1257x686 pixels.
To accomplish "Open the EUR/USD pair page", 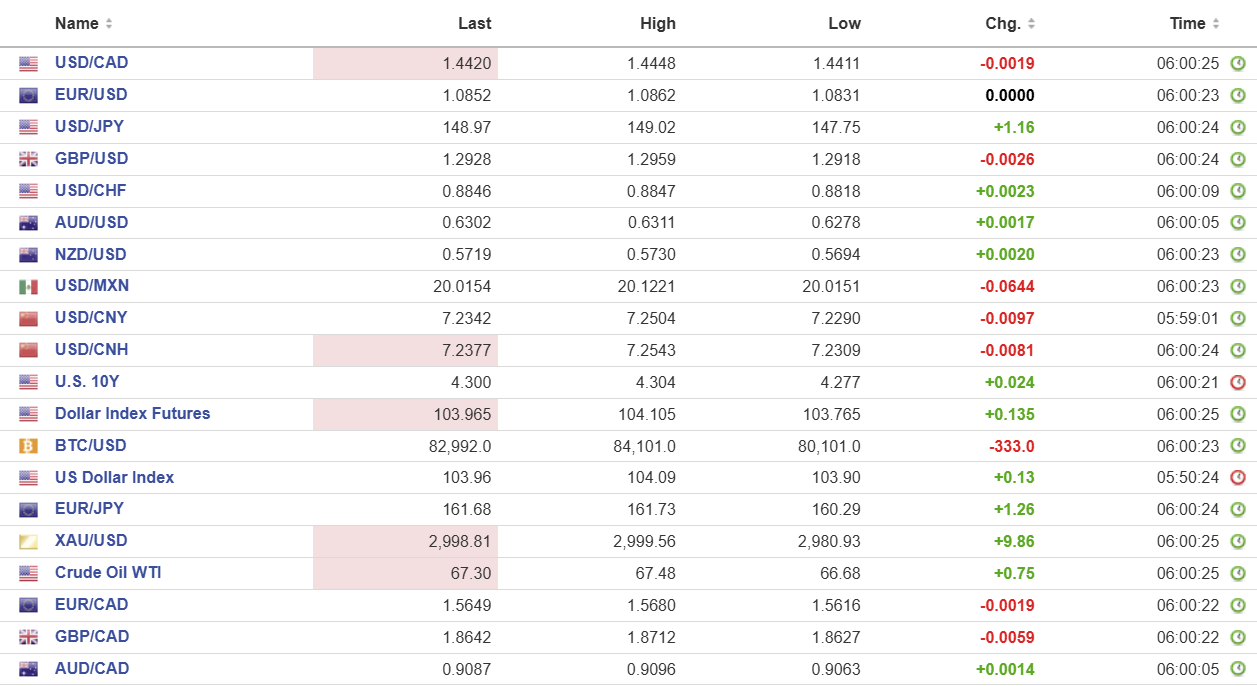I will click(x=91, y=95).
